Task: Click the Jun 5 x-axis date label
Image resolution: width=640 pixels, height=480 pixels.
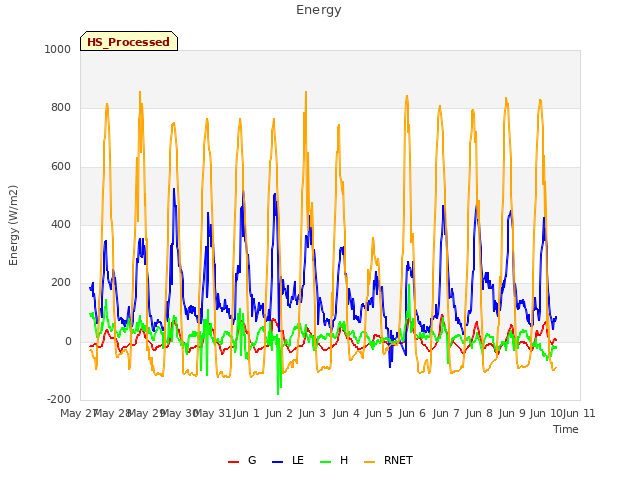Action: point(379,413)
